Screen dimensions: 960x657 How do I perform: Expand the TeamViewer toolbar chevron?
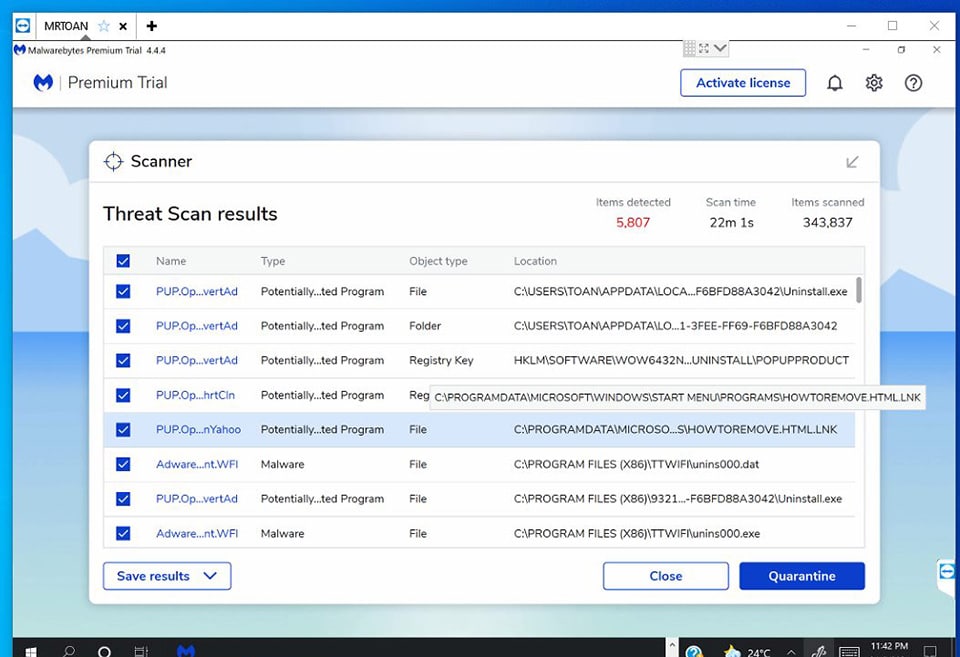pyautogui.click(x=720, y=48)
